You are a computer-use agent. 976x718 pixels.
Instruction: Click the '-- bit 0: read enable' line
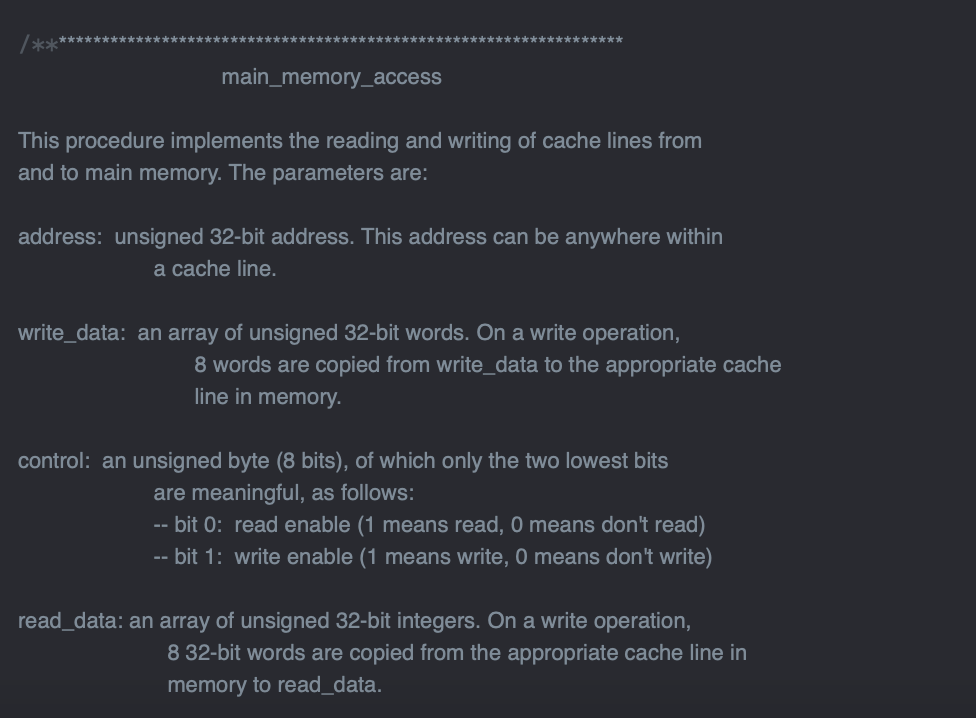[429, 525]
